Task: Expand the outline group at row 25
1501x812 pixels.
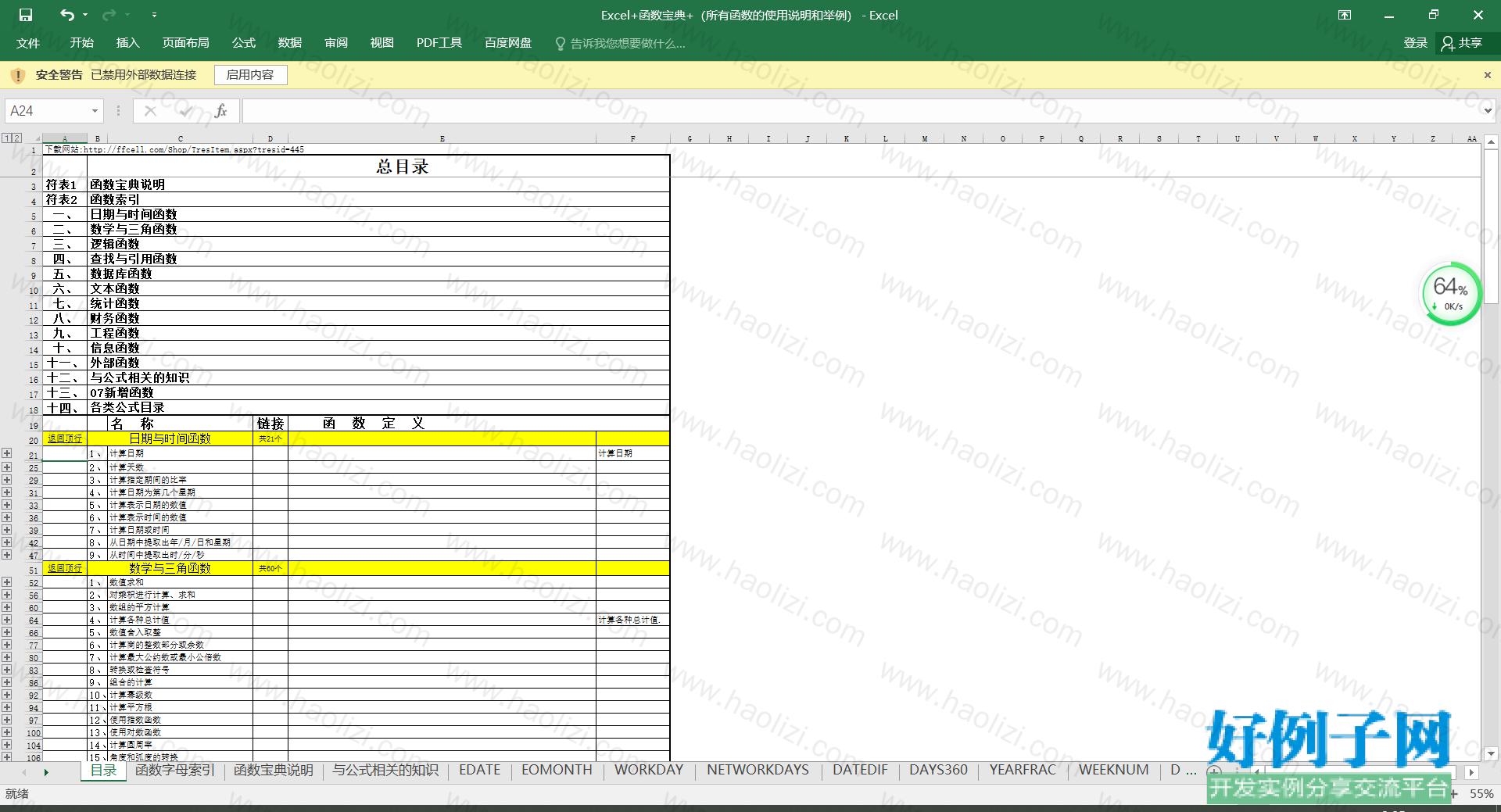Action: click(7, 467)
